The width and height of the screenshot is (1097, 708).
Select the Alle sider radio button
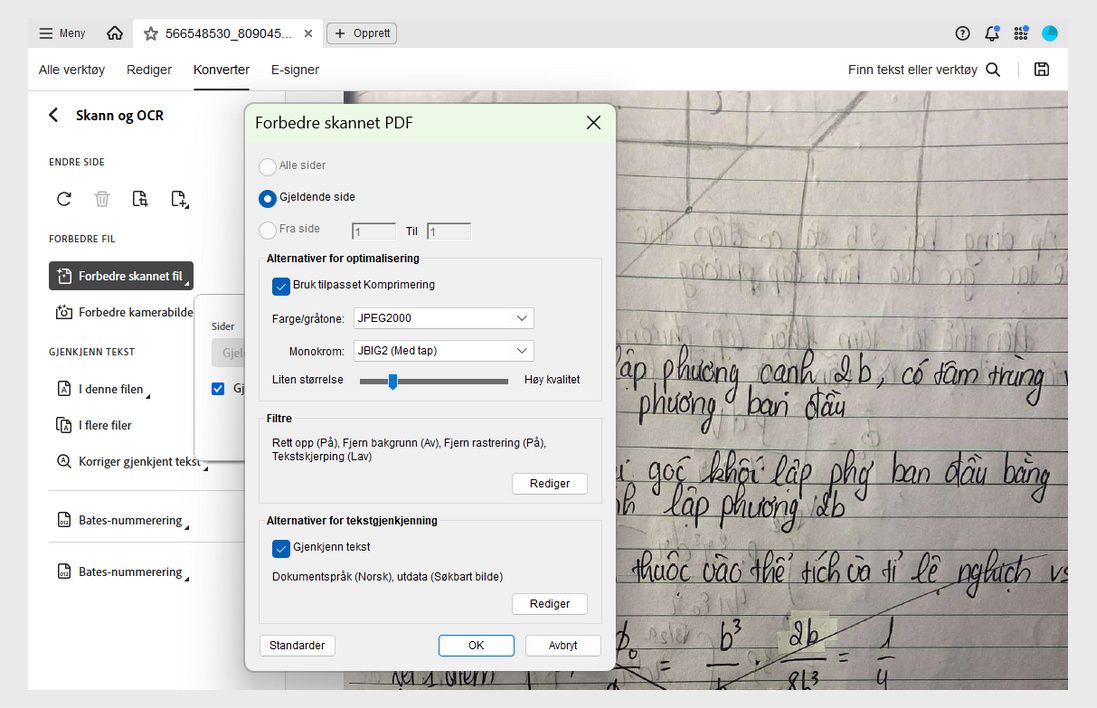pyautogui.click(x=267, y=167)
